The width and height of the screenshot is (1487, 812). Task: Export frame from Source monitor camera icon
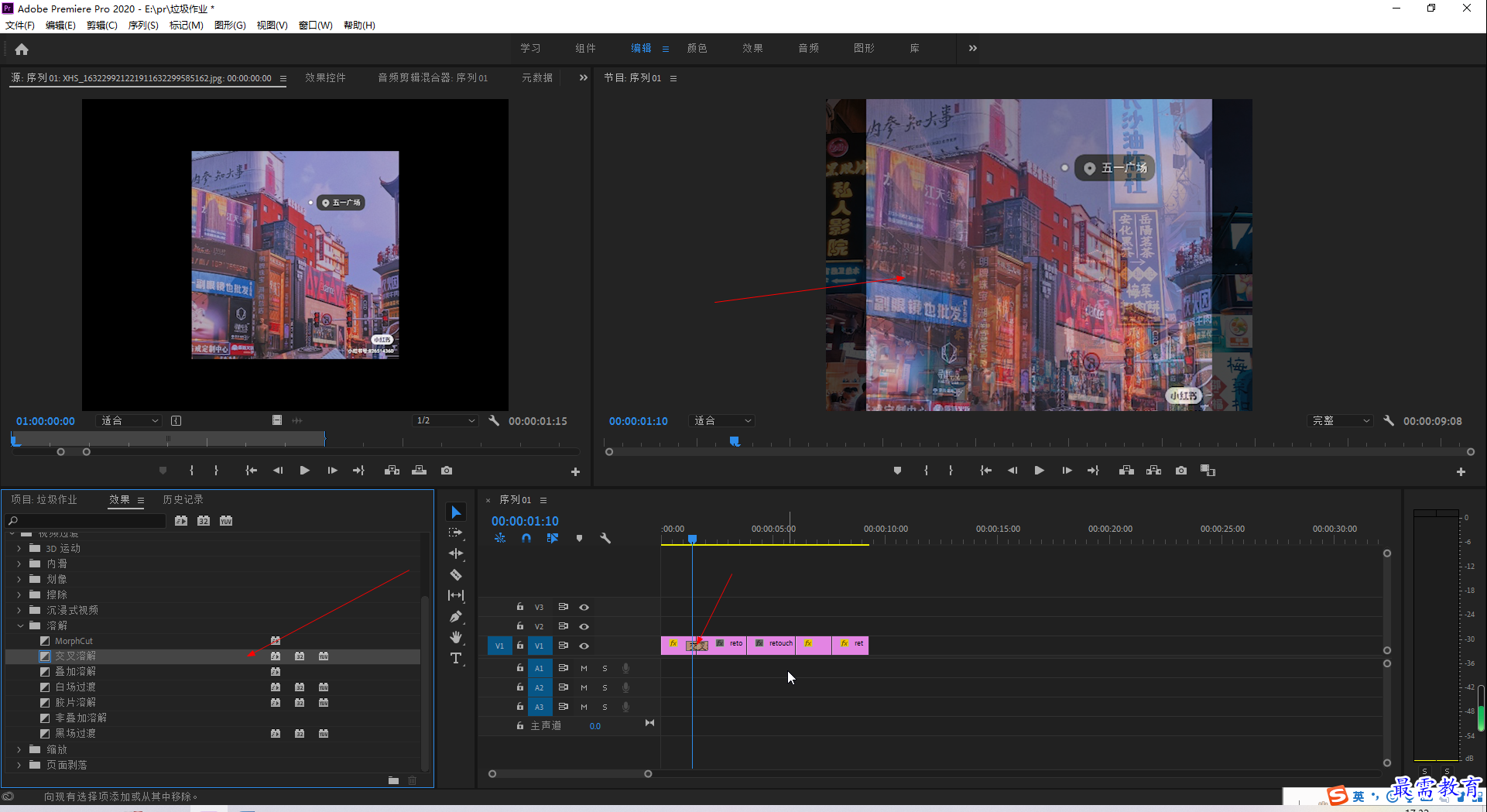[x=447, y=471]
